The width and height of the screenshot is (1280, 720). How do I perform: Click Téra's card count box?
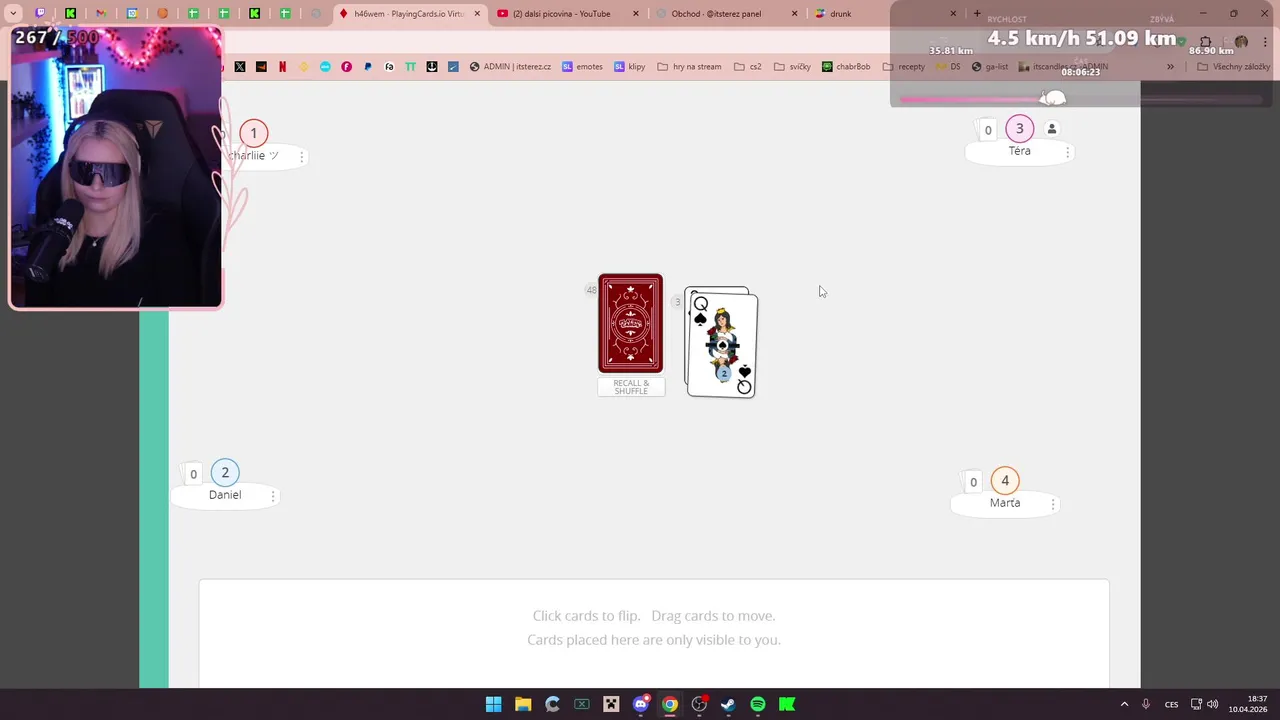pyautogui.click(x=988, y=130)
